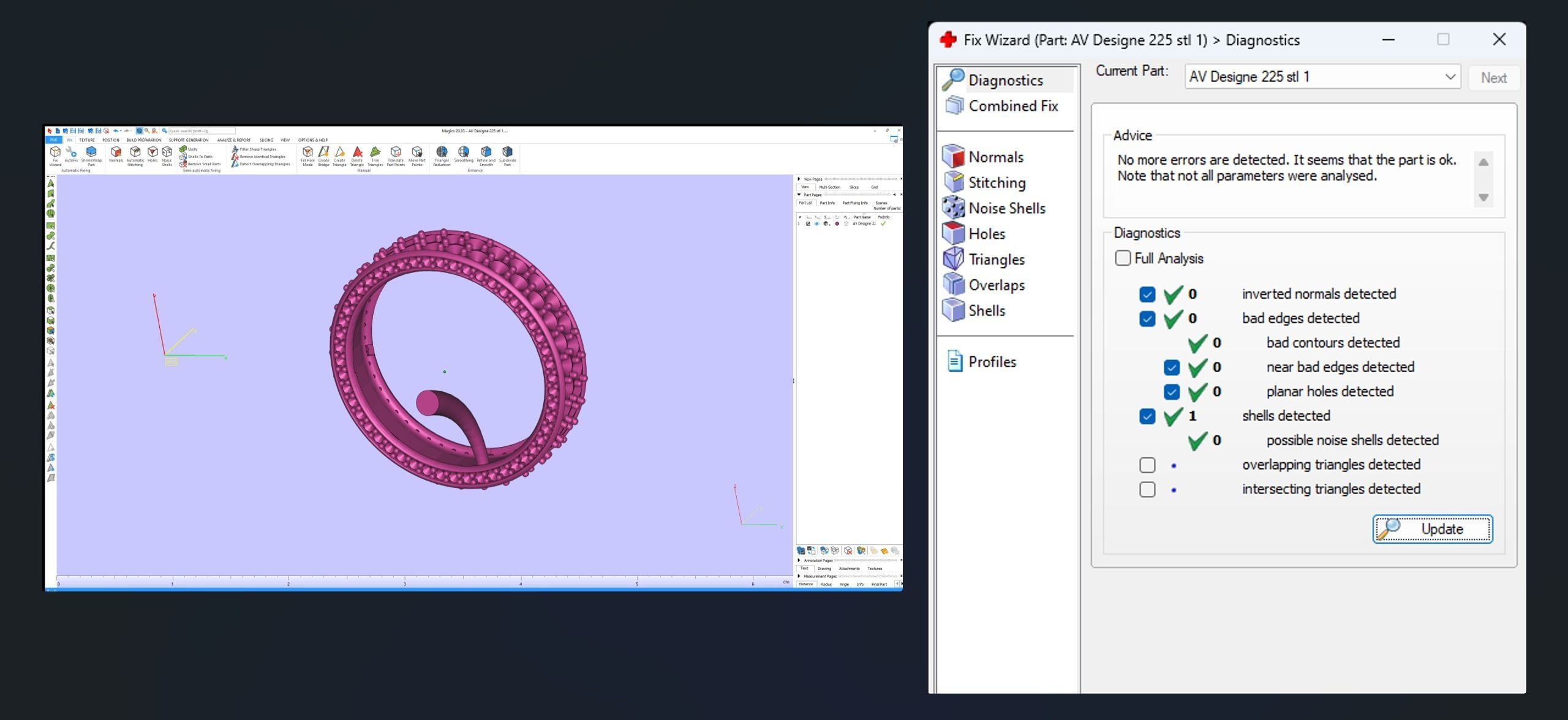Open Noise Shells in Fix Wizard sidebar
Image resolution: width=1568 pixels, height=720 pixels.
click(x=1006, y=208)
